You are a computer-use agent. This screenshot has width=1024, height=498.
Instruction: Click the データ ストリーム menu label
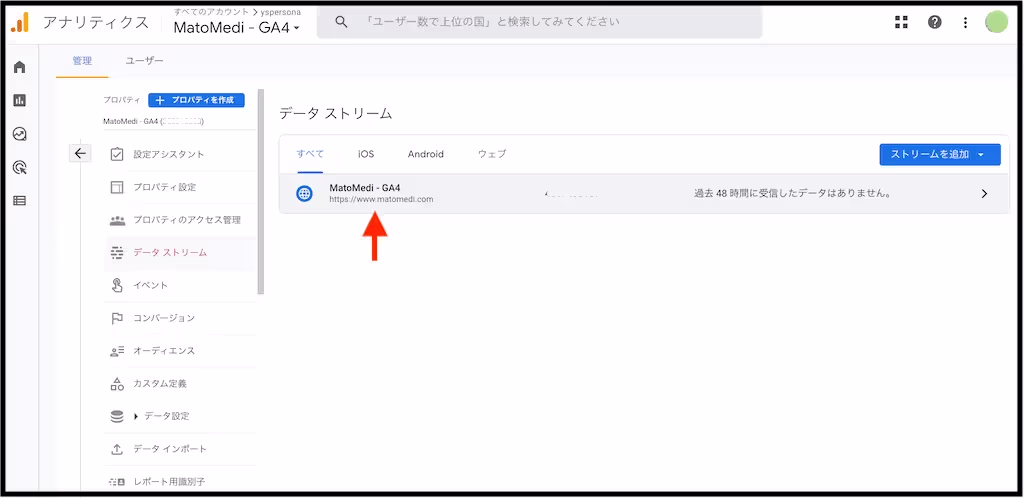tap(170, 253)
